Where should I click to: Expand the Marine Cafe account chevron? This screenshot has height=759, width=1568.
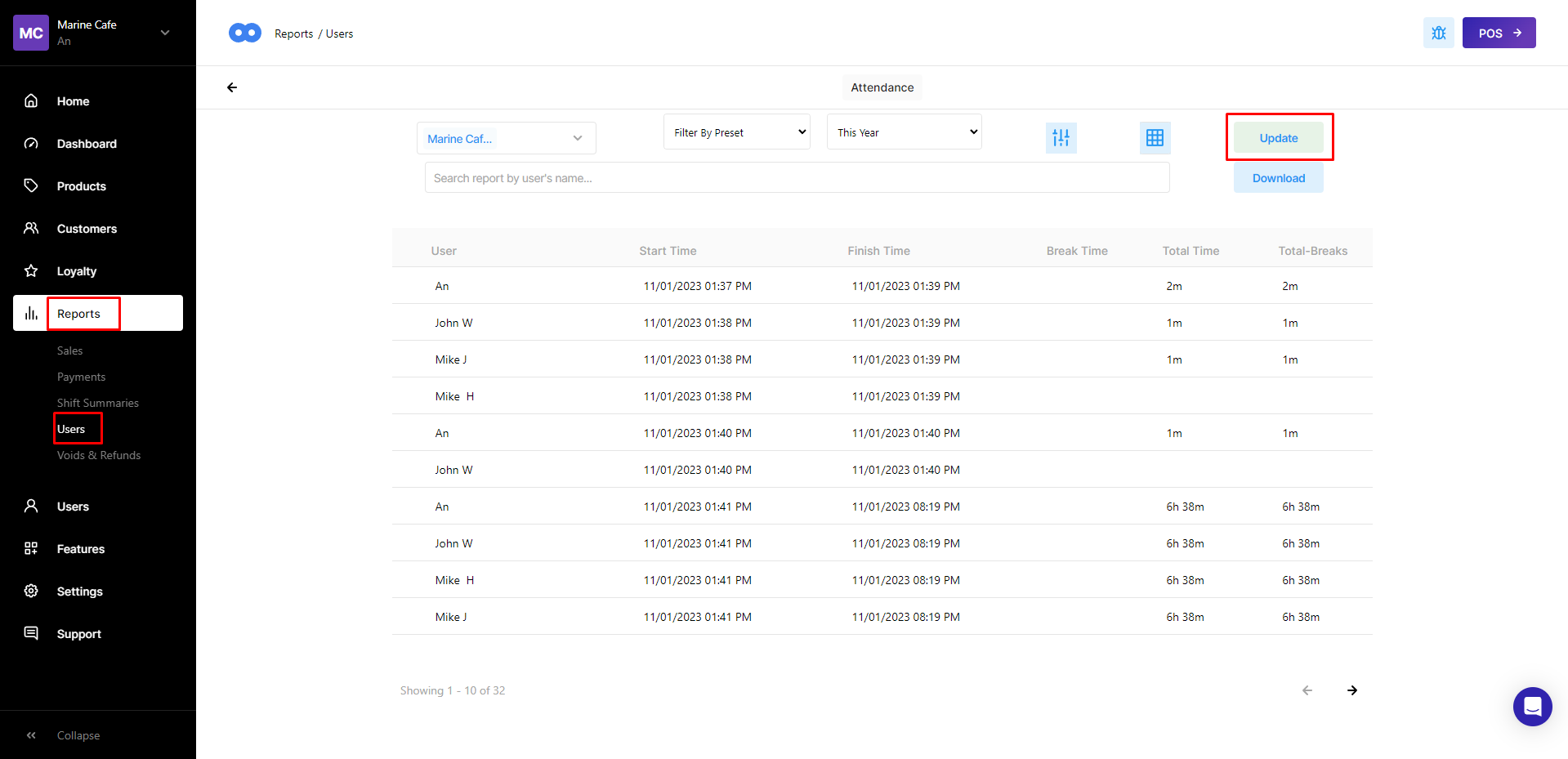[165, 33]
